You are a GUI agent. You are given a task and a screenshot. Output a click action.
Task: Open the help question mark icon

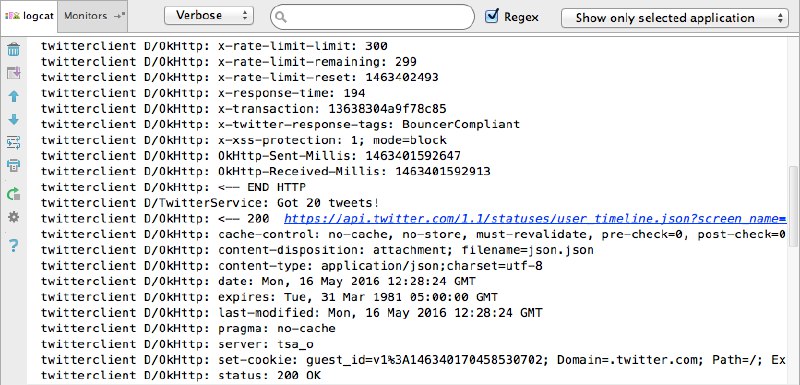point(14,246)
